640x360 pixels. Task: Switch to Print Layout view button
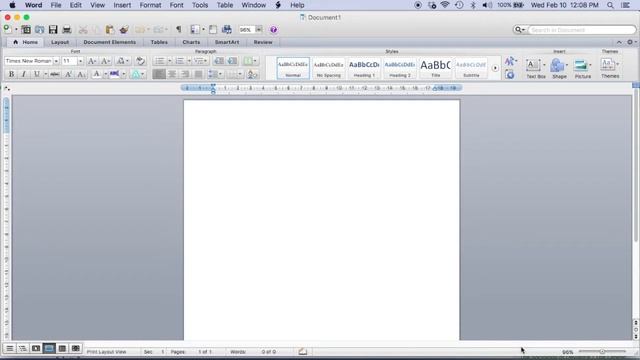coord(49,348)
